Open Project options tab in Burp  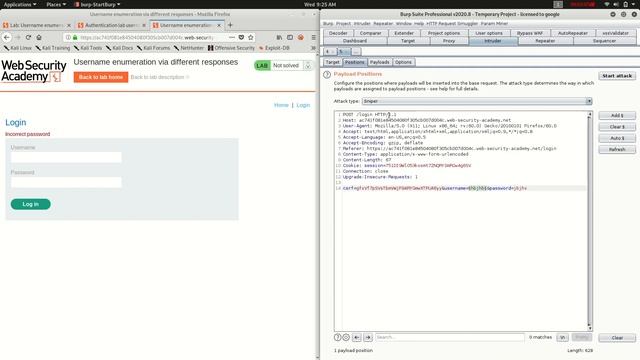(x=444, y=33)
